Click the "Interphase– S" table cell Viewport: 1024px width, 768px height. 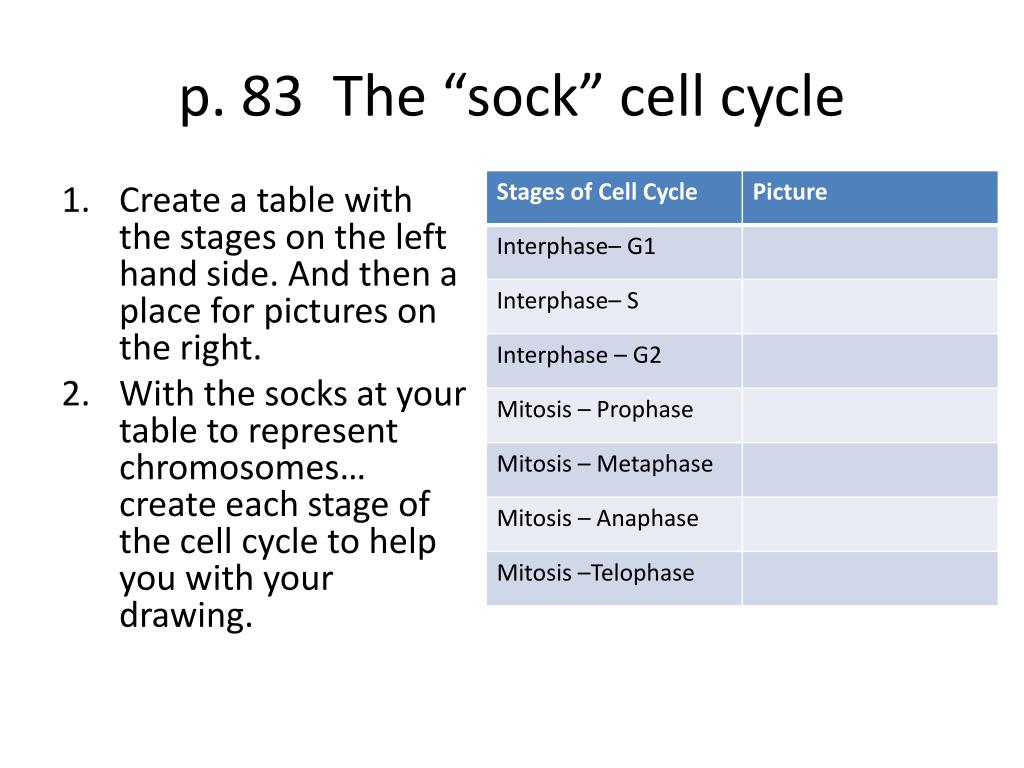[x=614, y=307]
